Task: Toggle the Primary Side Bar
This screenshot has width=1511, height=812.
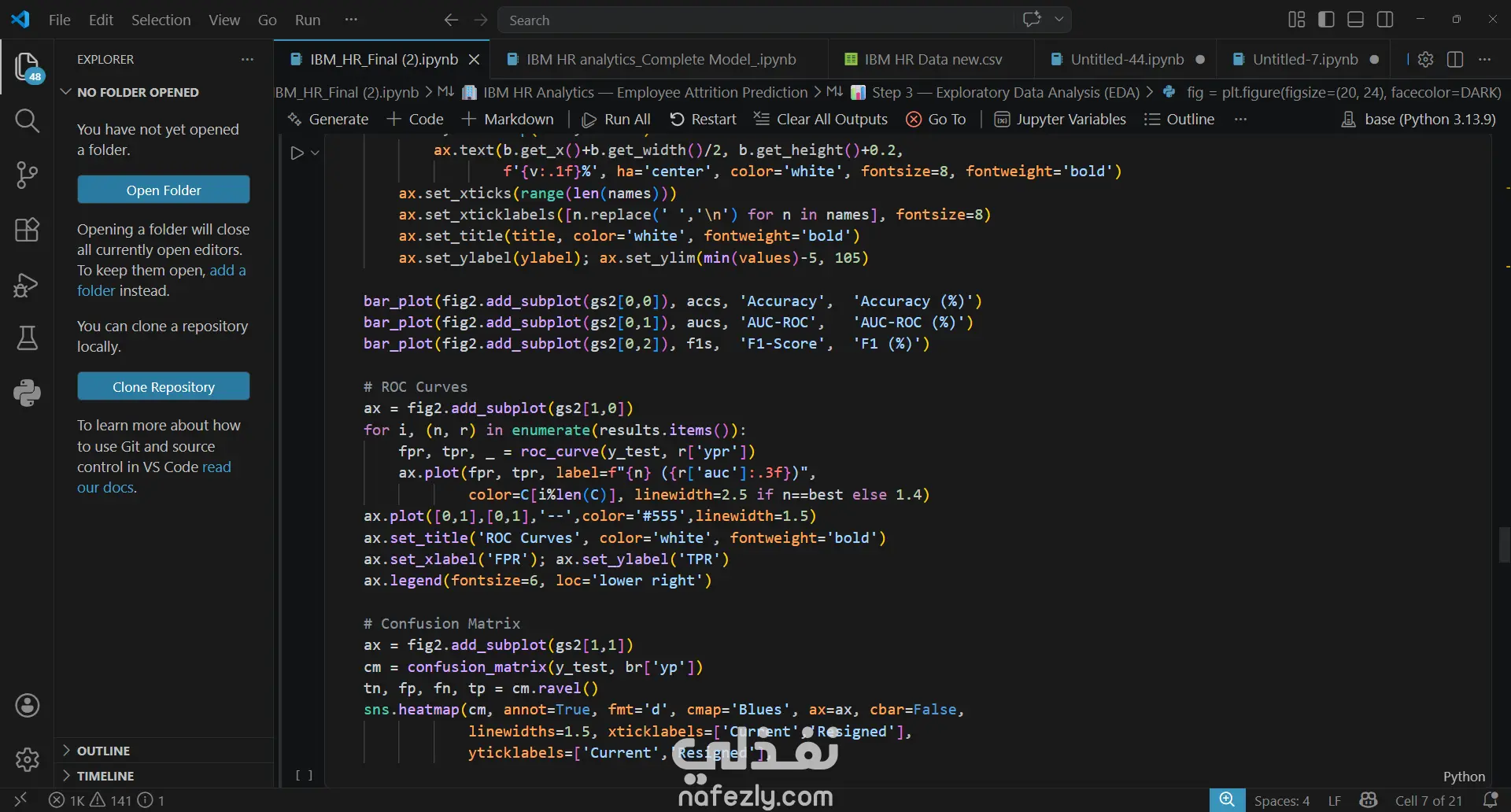Action: pyautogui.click(x=1326, y=20)
